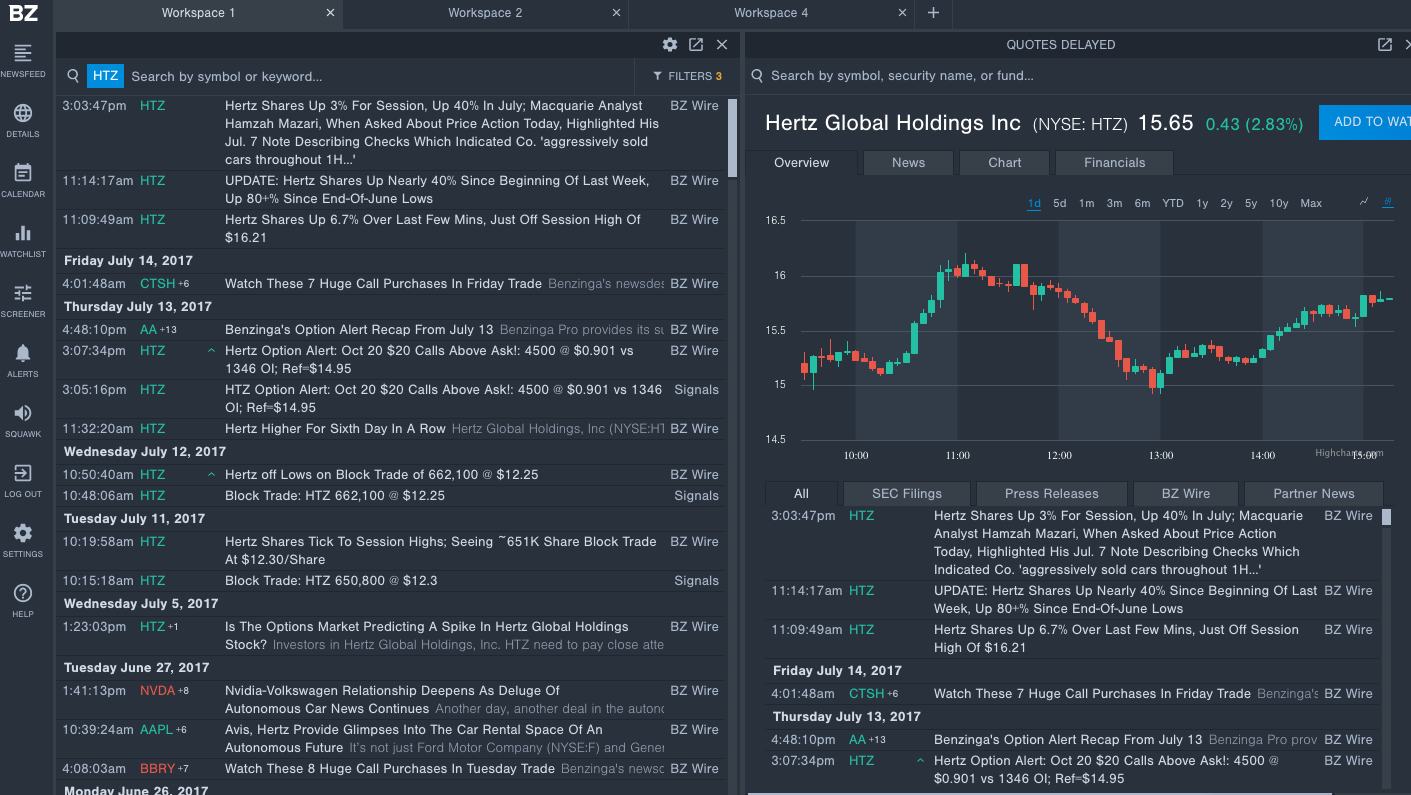Close the Workspace 2 tab

coord(617,13)
